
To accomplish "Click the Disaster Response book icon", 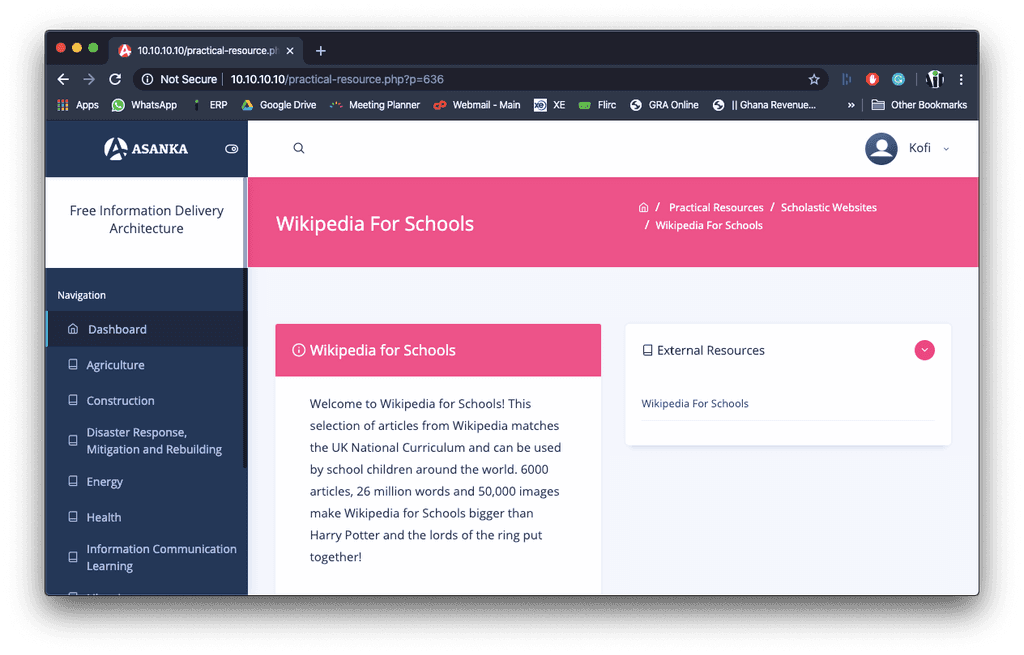I will pyautogui.click(x=73, y=440).
